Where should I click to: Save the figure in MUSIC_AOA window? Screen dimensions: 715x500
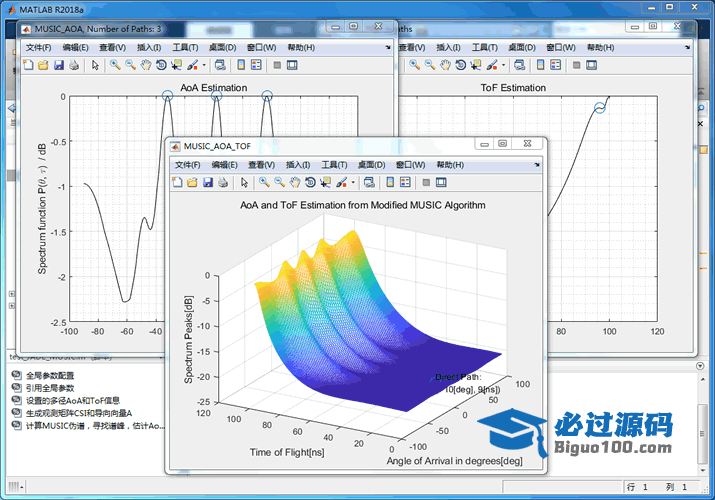pyautogui.click(x=59, y=65)
